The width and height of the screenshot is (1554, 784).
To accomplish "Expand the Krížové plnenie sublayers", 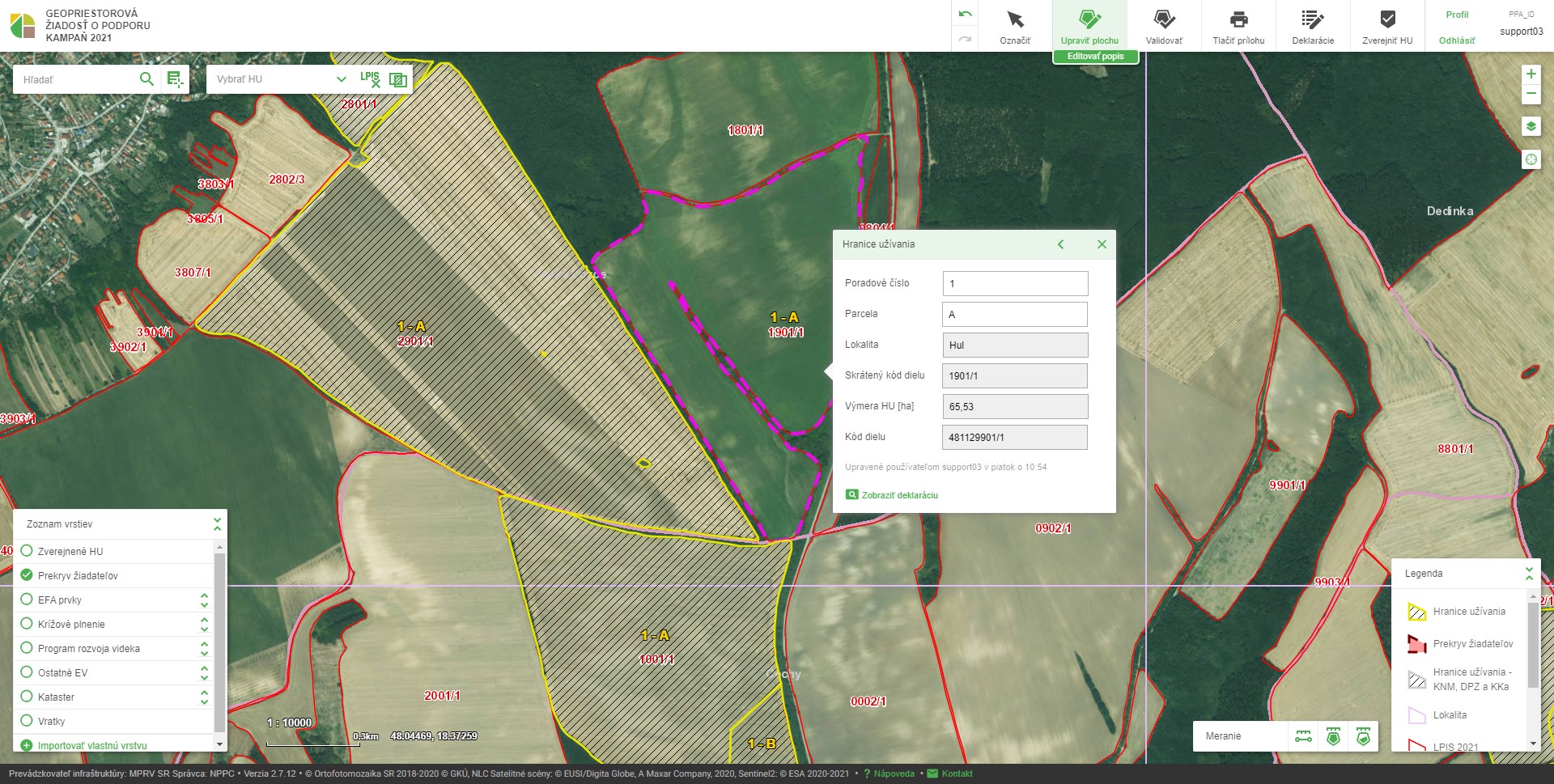I will pos(204,624).
